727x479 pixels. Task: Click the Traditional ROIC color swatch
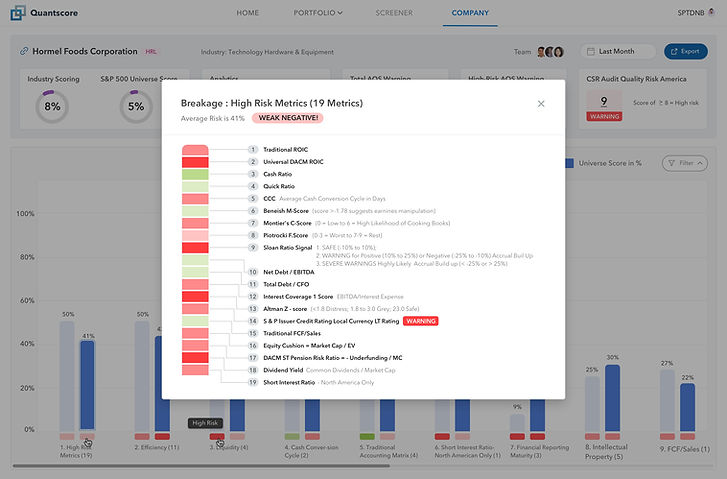(x=195, y=150)
